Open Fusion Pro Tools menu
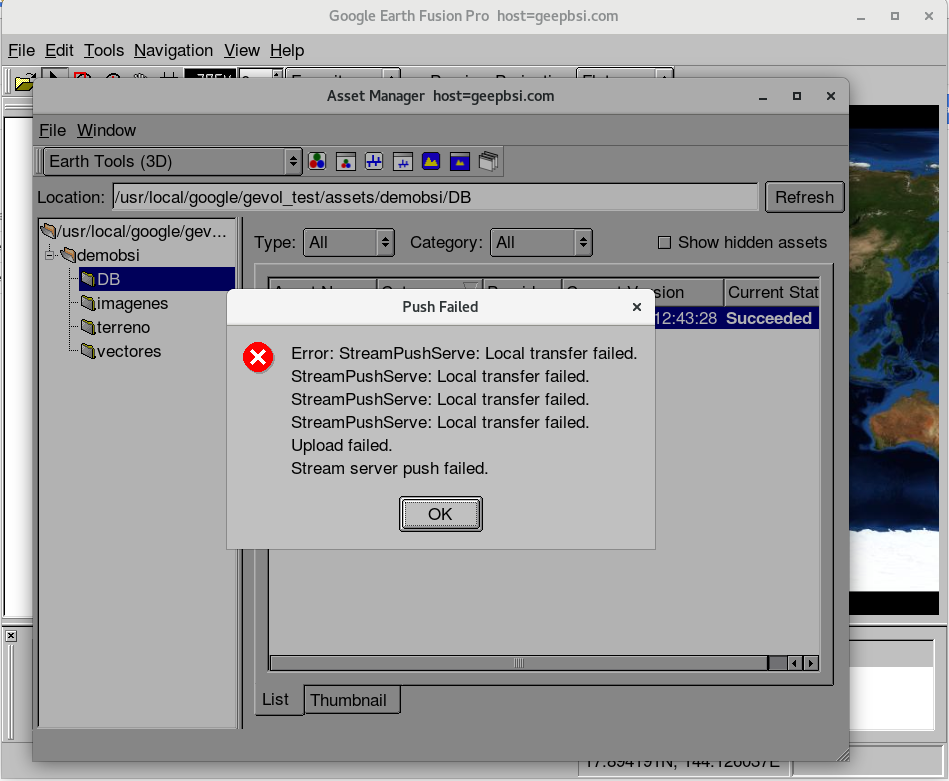Screen dimensions: 949x781 tap(103, 50)
